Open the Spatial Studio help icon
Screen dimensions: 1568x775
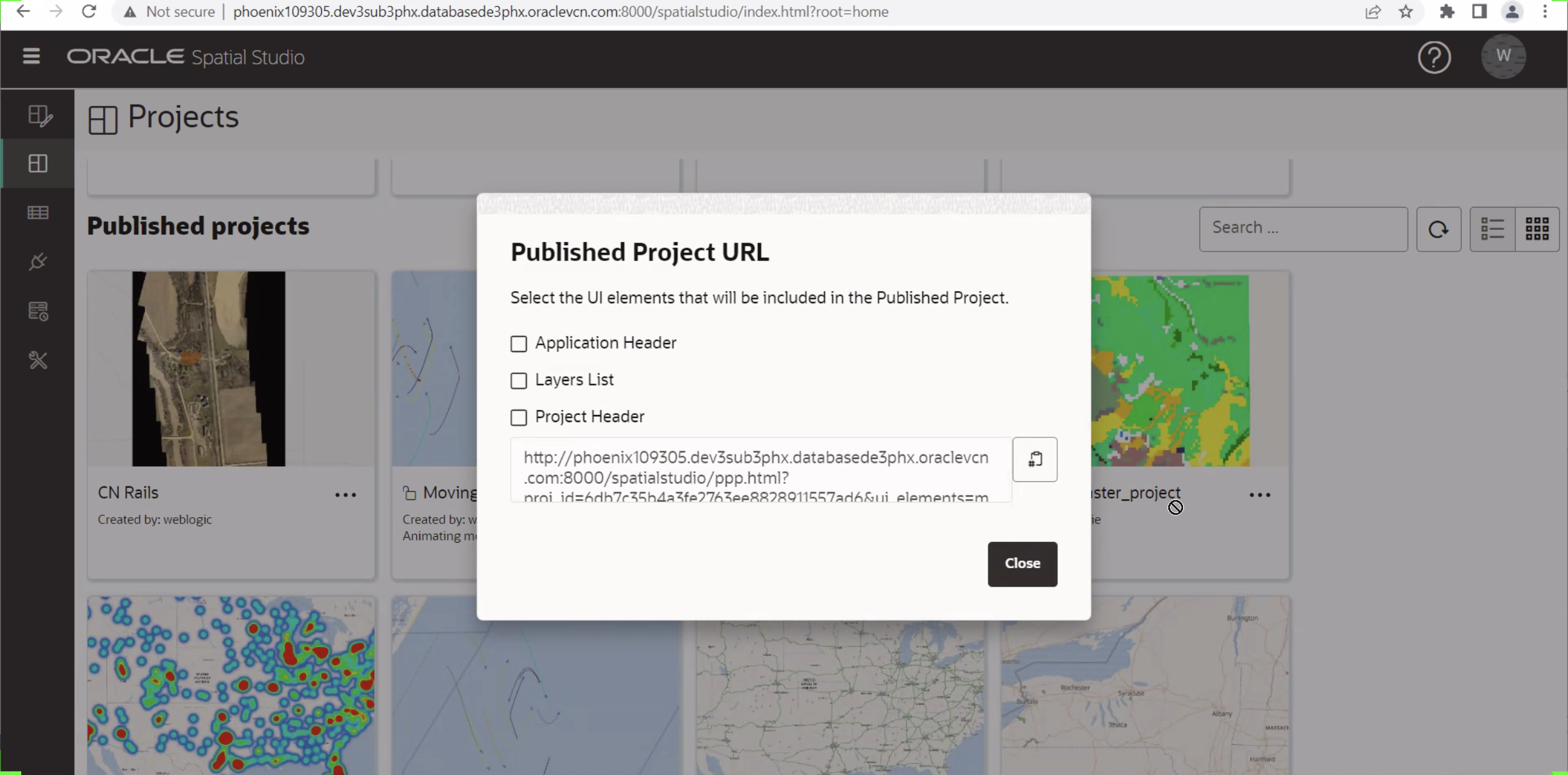tap(1434, 57)
